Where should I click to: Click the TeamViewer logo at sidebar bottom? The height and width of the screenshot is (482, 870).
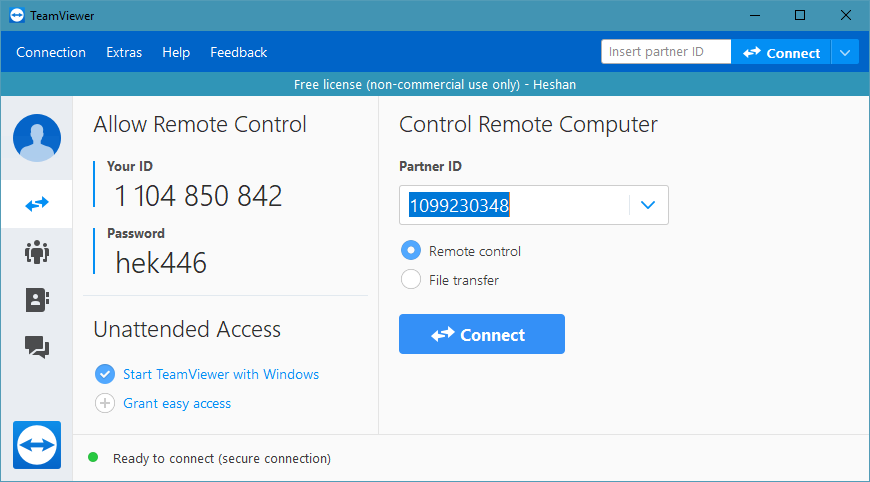click(x=37, y=445)
